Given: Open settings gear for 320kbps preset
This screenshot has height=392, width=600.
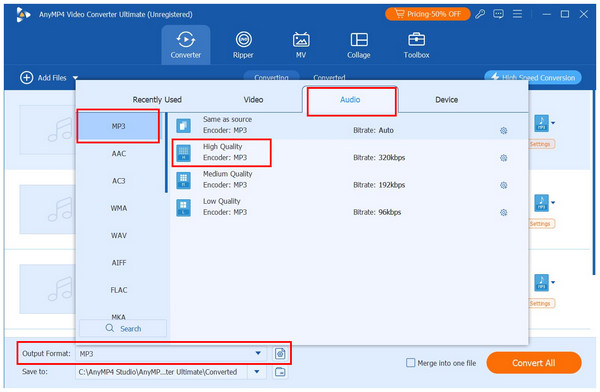Looking at the screenshot, I should (x=504, y=158).
